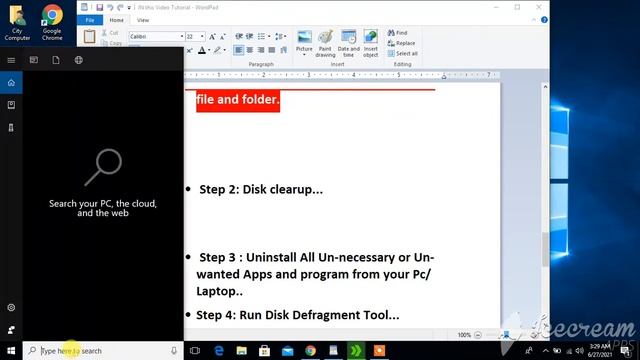Click the Grow font icon

point(212,37)
